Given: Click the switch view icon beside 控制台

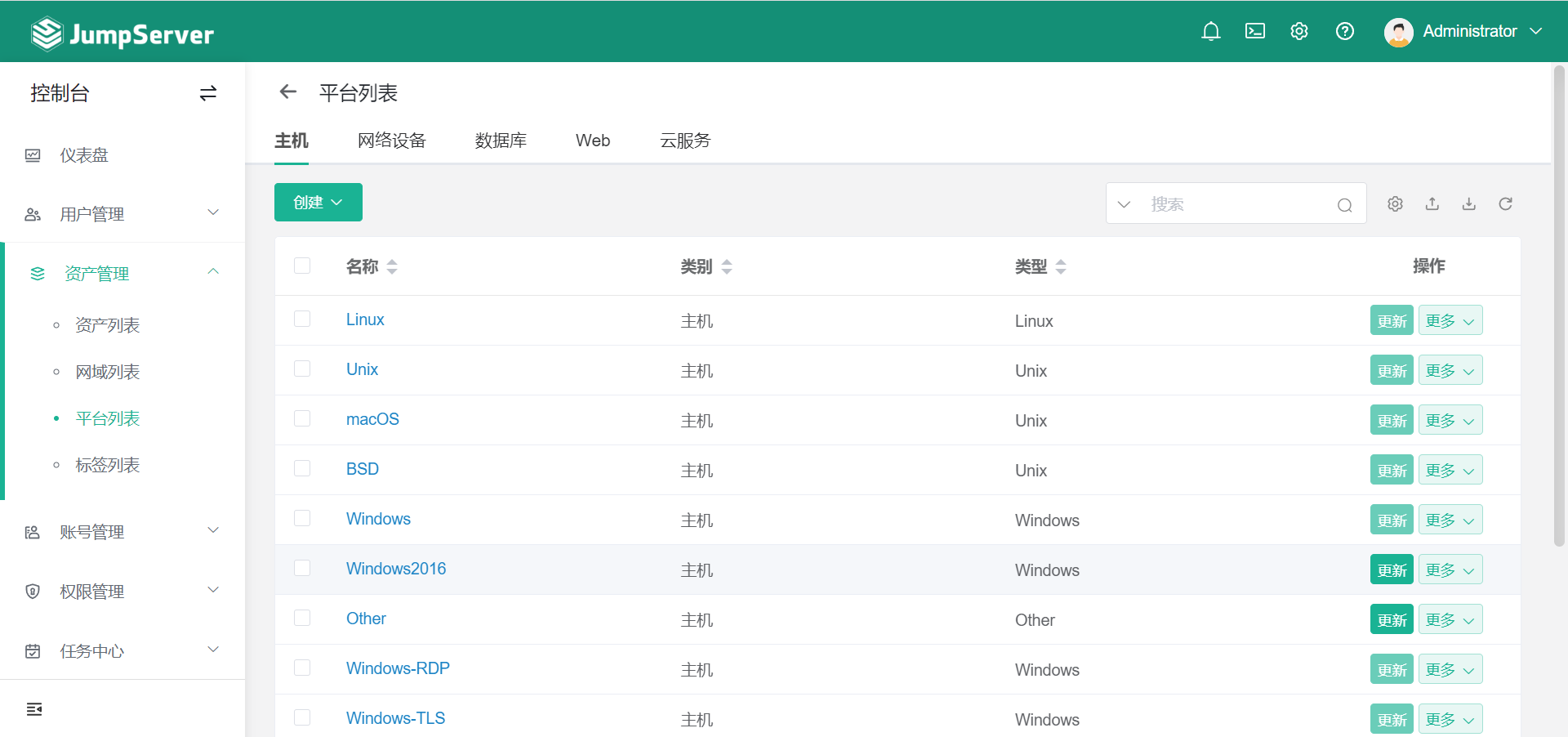Looking at the screenshot, I should [x=208, y=93].
